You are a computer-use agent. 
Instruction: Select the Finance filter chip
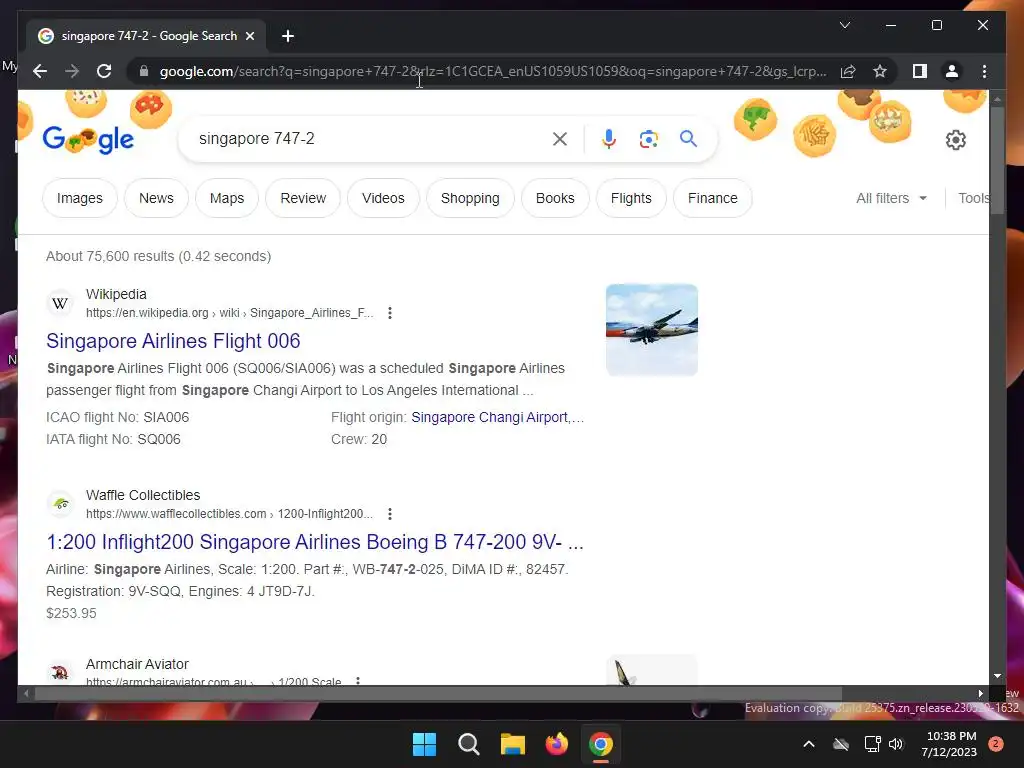click(x=712, y=198)
